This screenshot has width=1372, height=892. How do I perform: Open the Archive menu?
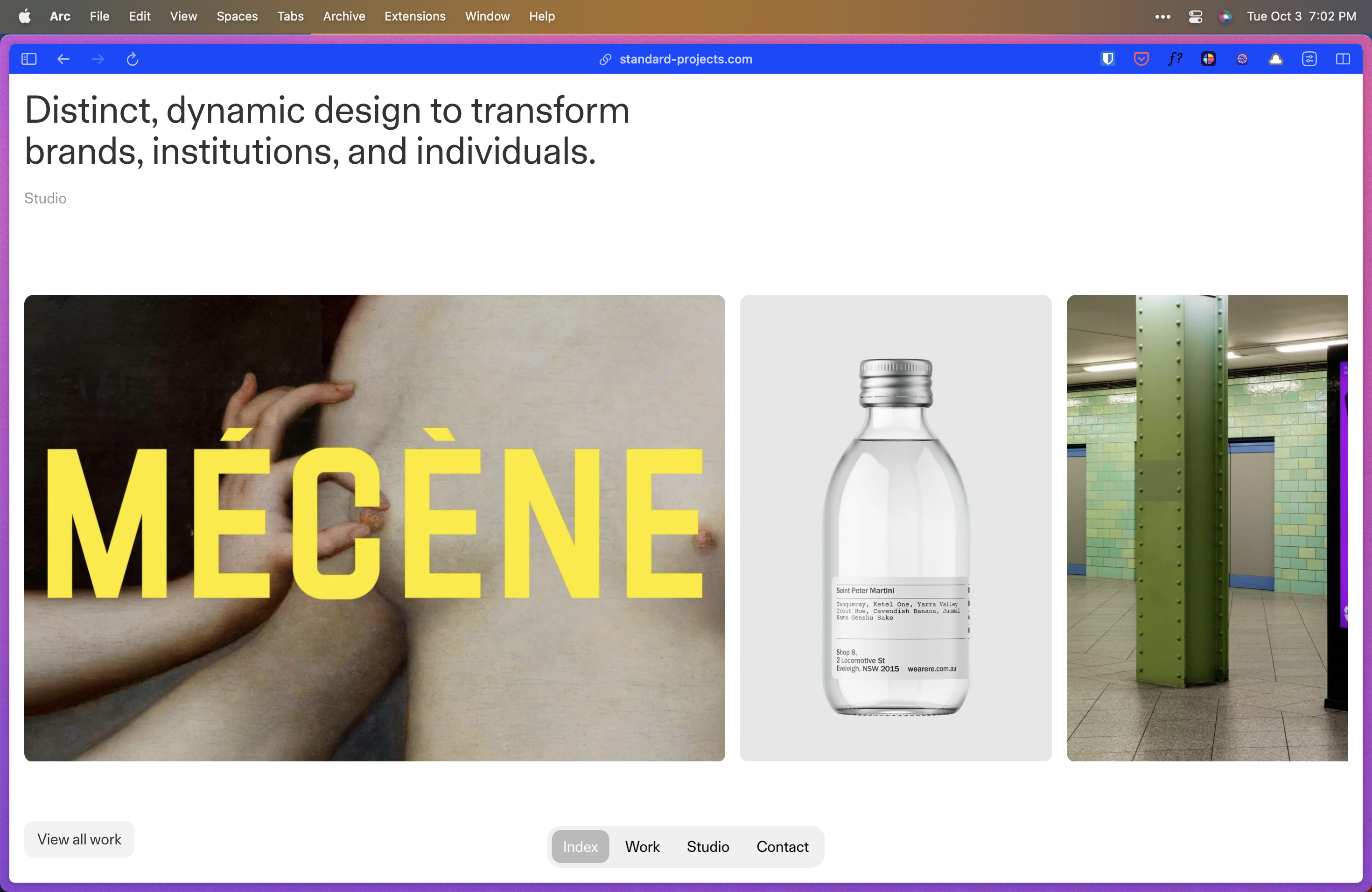(343, 16)
